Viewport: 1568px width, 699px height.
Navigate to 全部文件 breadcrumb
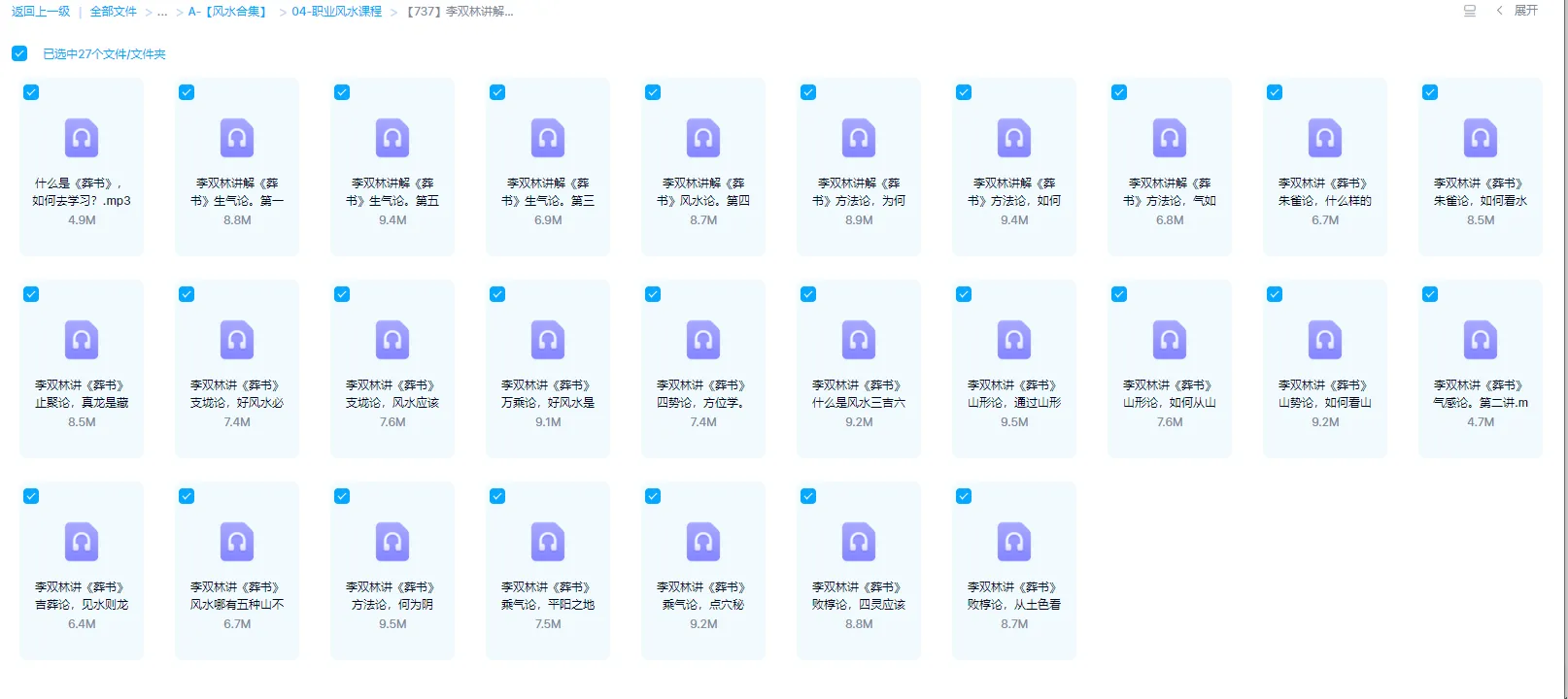[x=114, y=12]
